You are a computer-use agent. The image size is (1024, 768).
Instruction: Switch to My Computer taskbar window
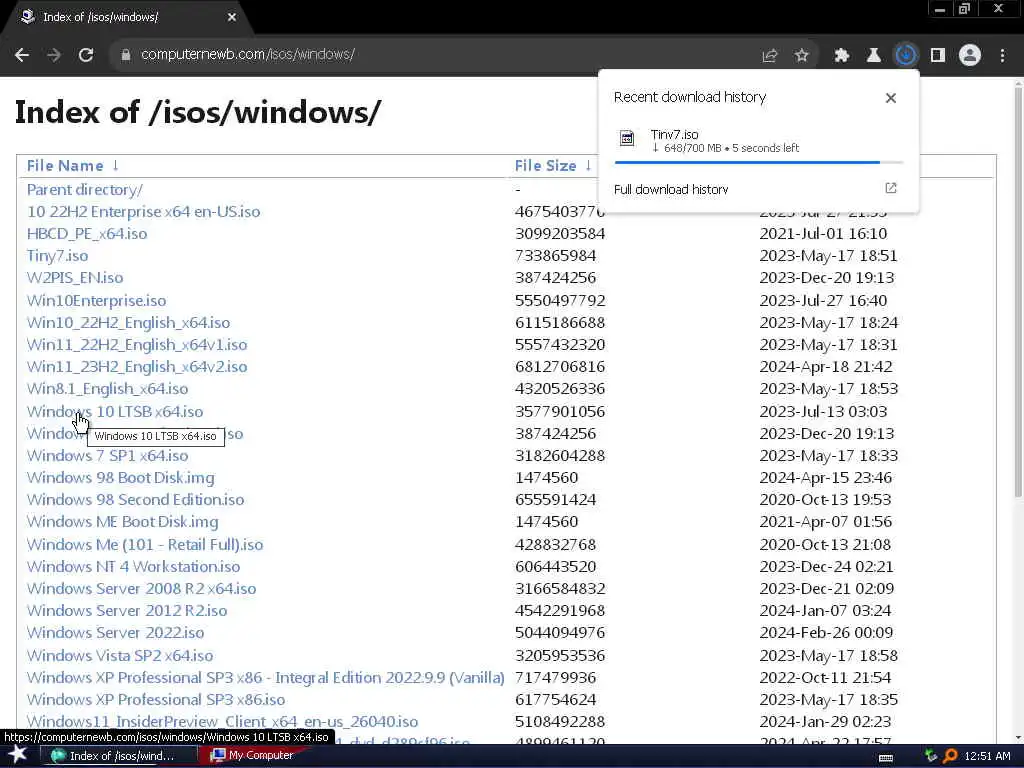click(253, 756)
